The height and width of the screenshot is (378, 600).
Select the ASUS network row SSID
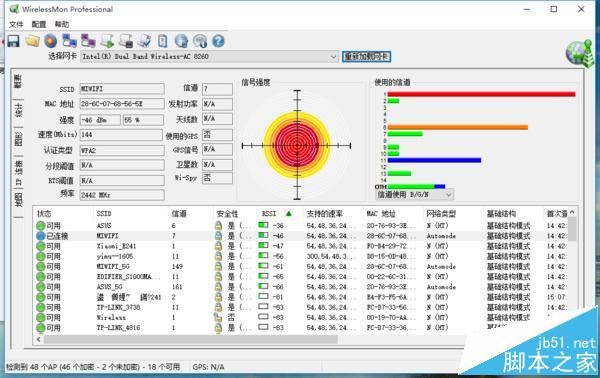pos(104,225)
